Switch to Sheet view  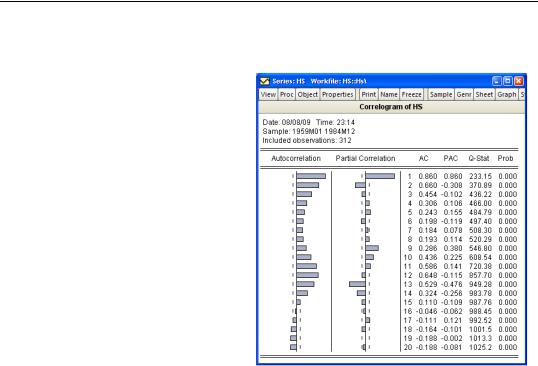pyautogui.click(x=484, y=94)
